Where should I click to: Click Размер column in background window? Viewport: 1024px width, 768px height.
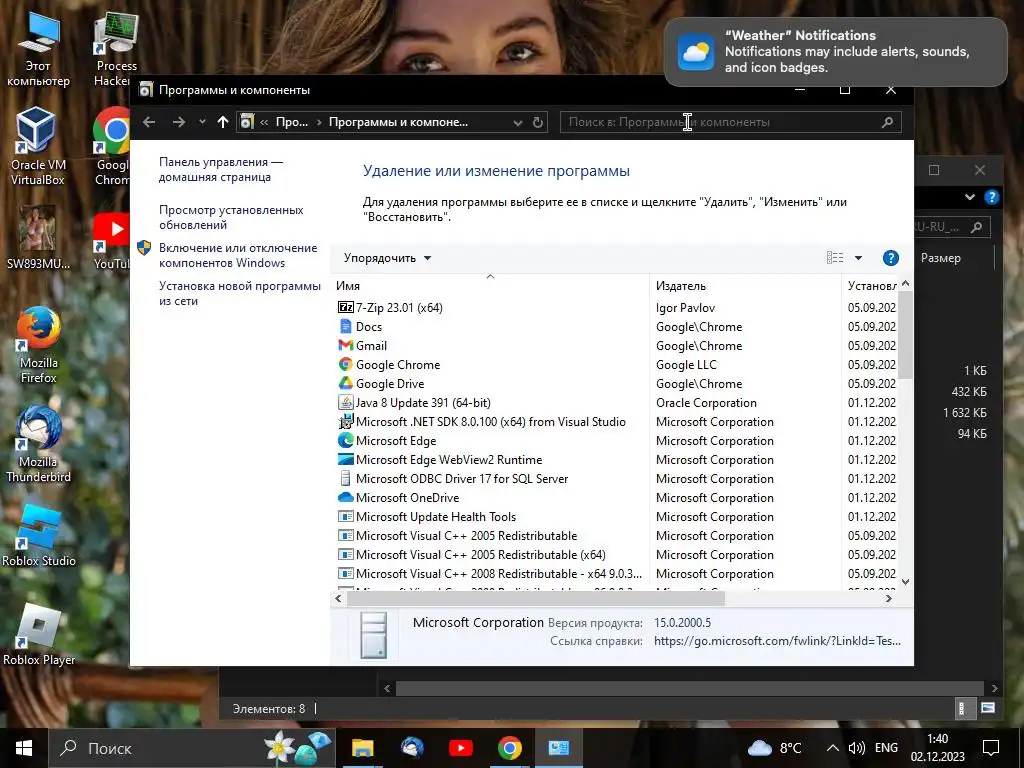(x=940, y=258)
